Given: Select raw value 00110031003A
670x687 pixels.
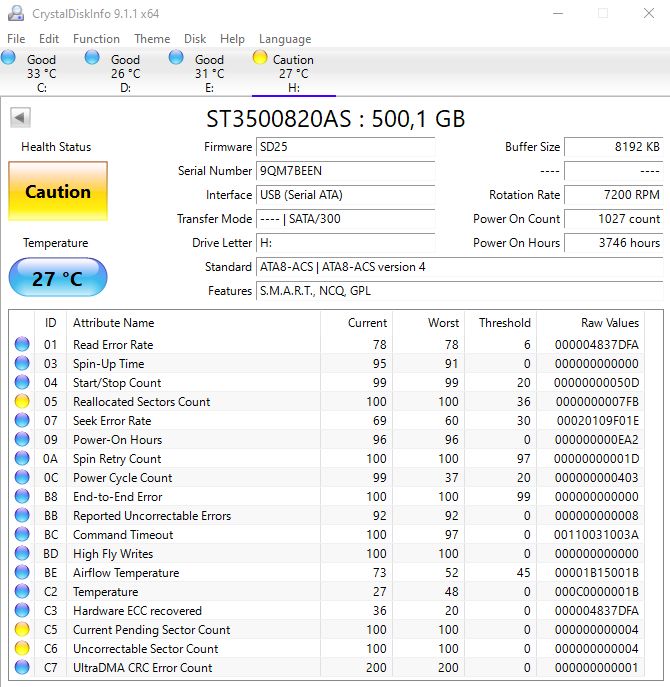Looking at the screenshot, I should tap(596, 535).
